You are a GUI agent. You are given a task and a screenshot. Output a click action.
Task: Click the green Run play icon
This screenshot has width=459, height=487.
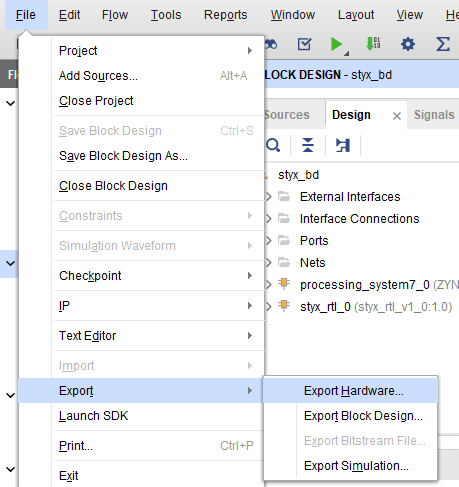337,44
